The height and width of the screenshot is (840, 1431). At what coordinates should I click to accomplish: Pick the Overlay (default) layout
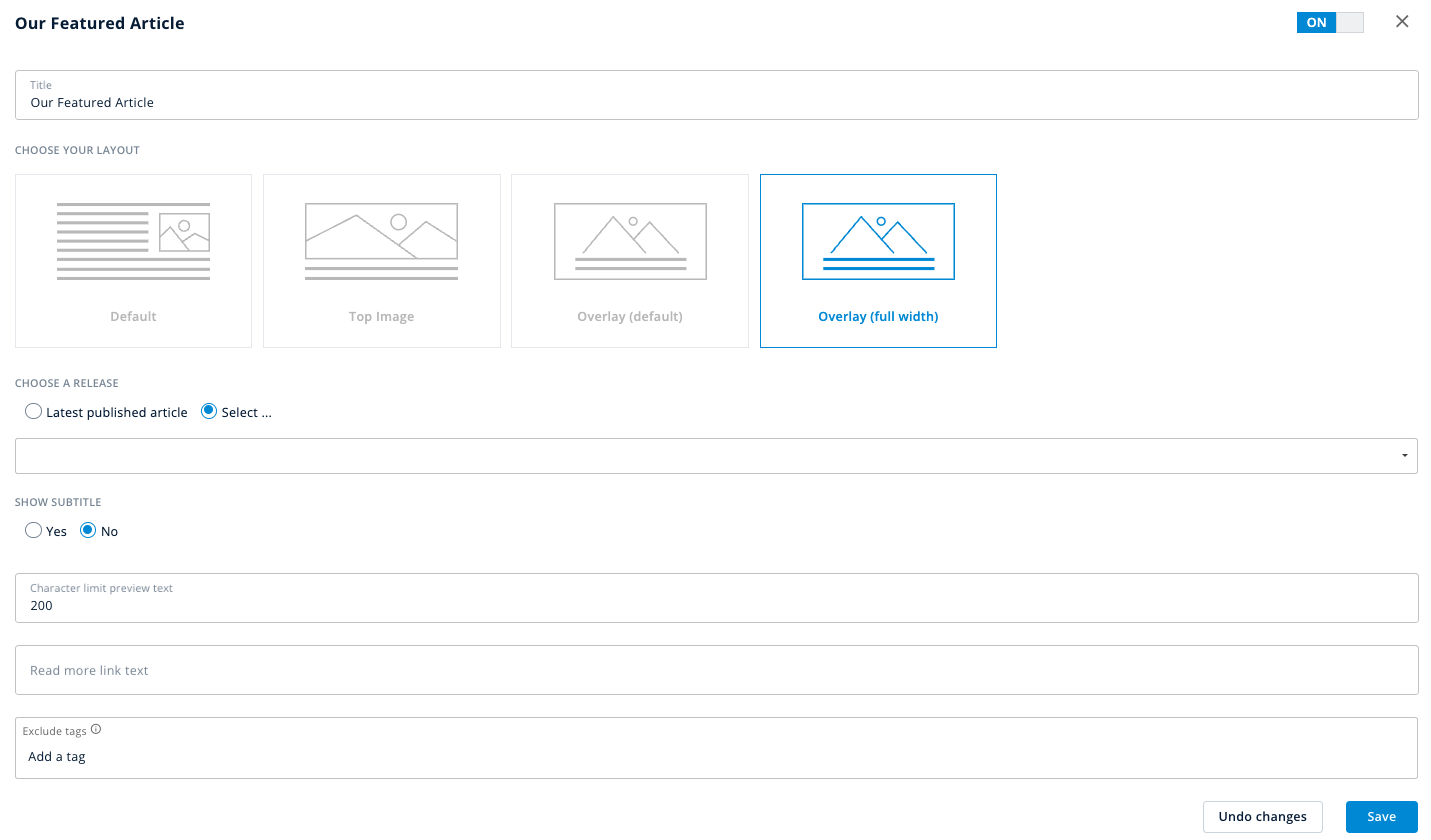[x=630, y=261]
